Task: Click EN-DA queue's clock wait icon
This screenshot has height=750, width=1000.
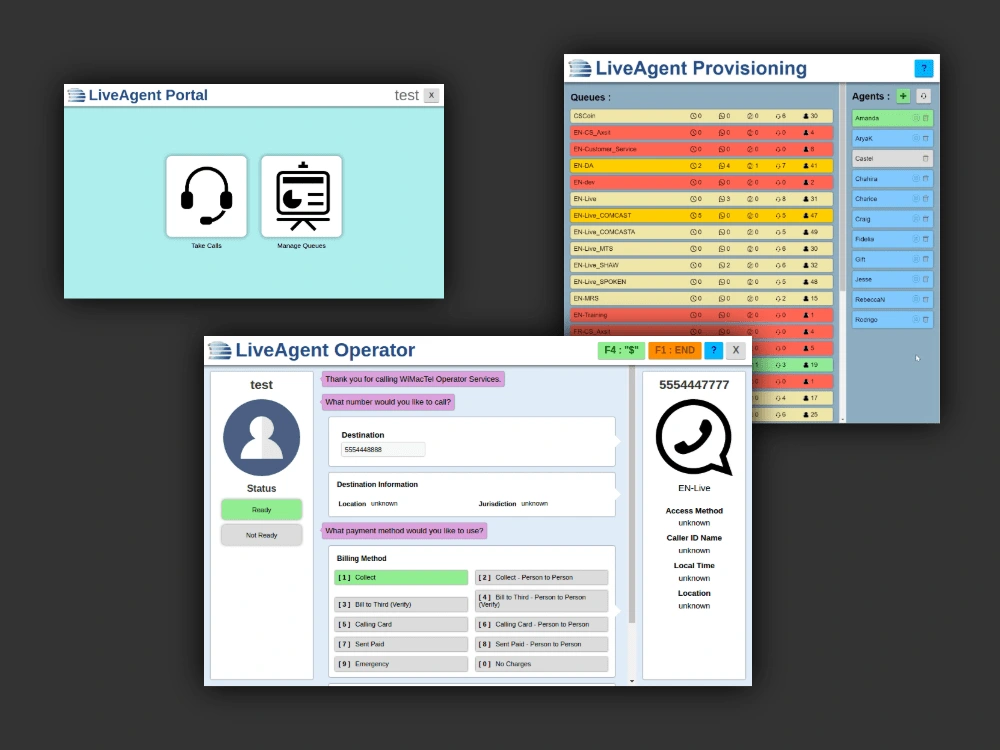Action: click(x=693, y=166)
